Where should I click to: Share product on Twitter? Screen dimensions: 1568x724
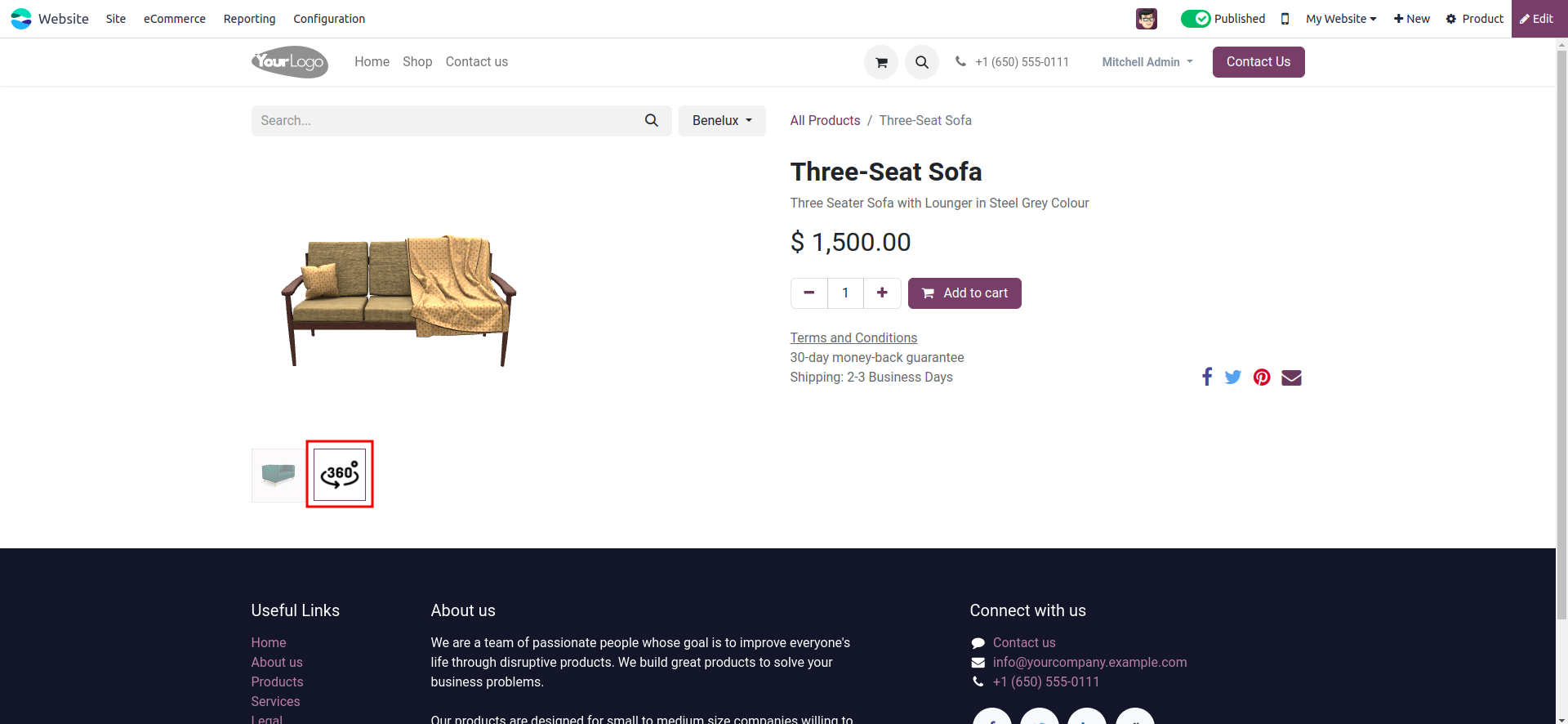click(x=1233, y=377)
